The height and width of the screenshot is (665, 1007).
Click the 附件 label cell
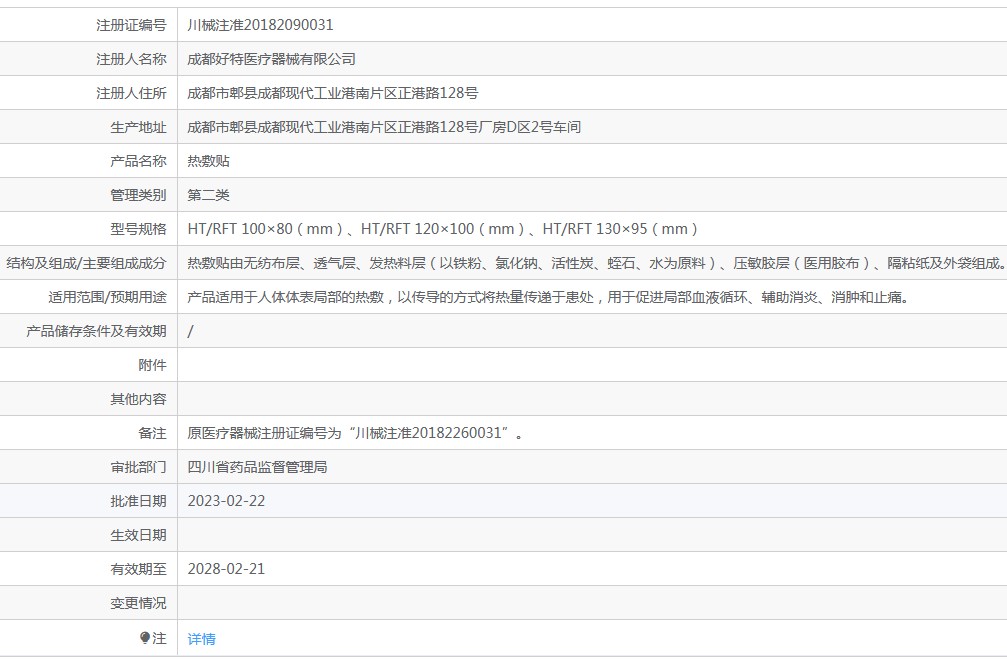(x=89, y=365)
